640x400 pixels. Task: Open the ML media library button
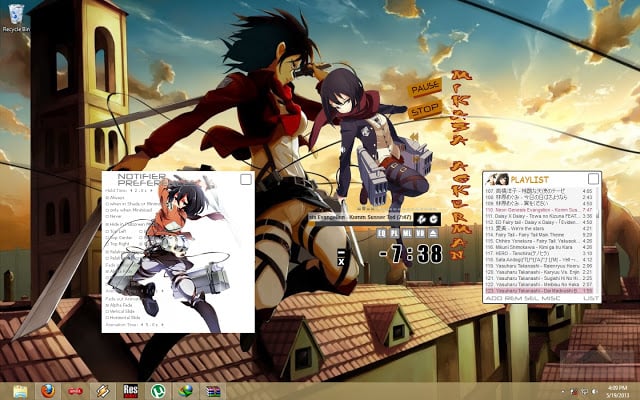[407, 233]
